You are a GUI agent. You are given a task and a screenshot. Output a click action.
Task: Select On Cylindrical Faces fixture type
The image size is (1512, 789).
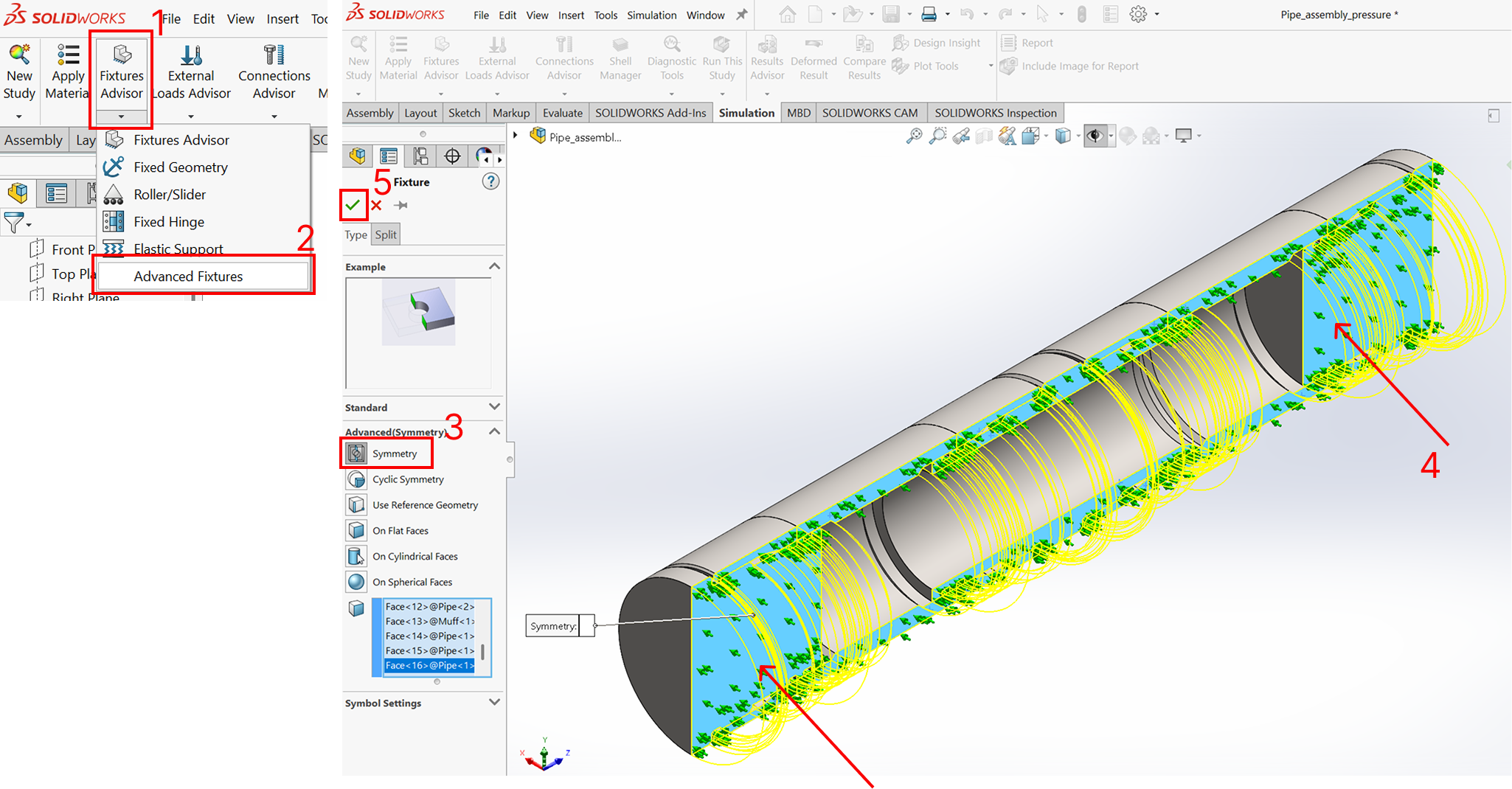tap(403, 557)
